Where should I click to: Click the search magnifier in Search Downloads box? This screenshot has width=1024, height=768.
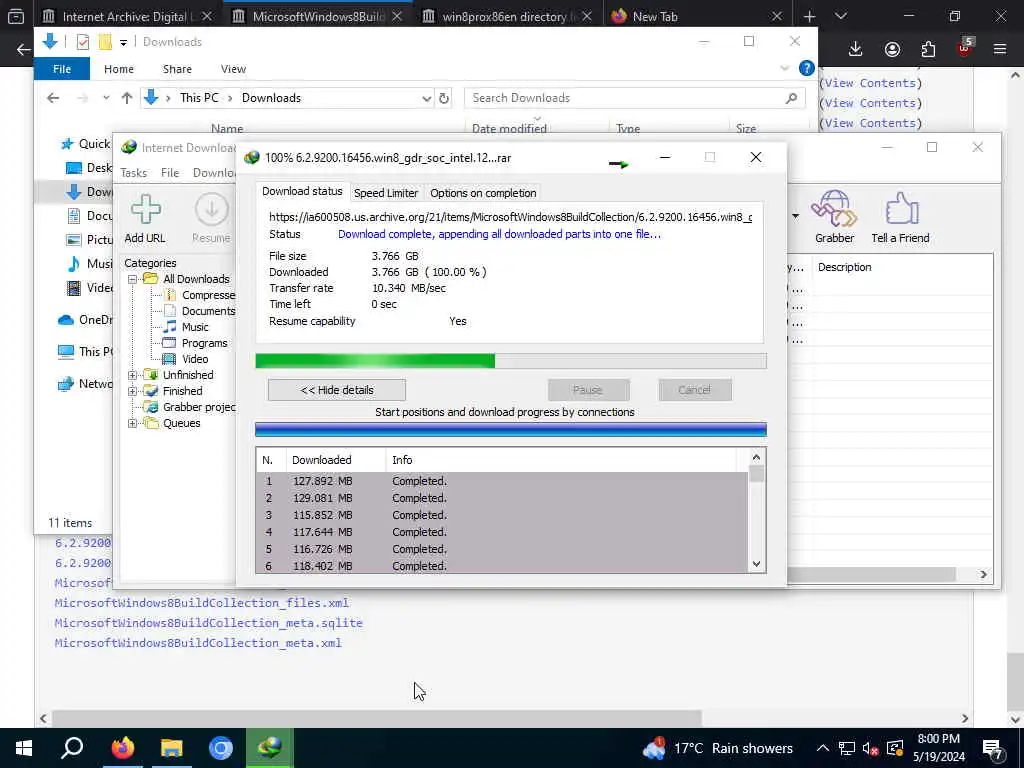pyautogui.click(x=791, y=98)
